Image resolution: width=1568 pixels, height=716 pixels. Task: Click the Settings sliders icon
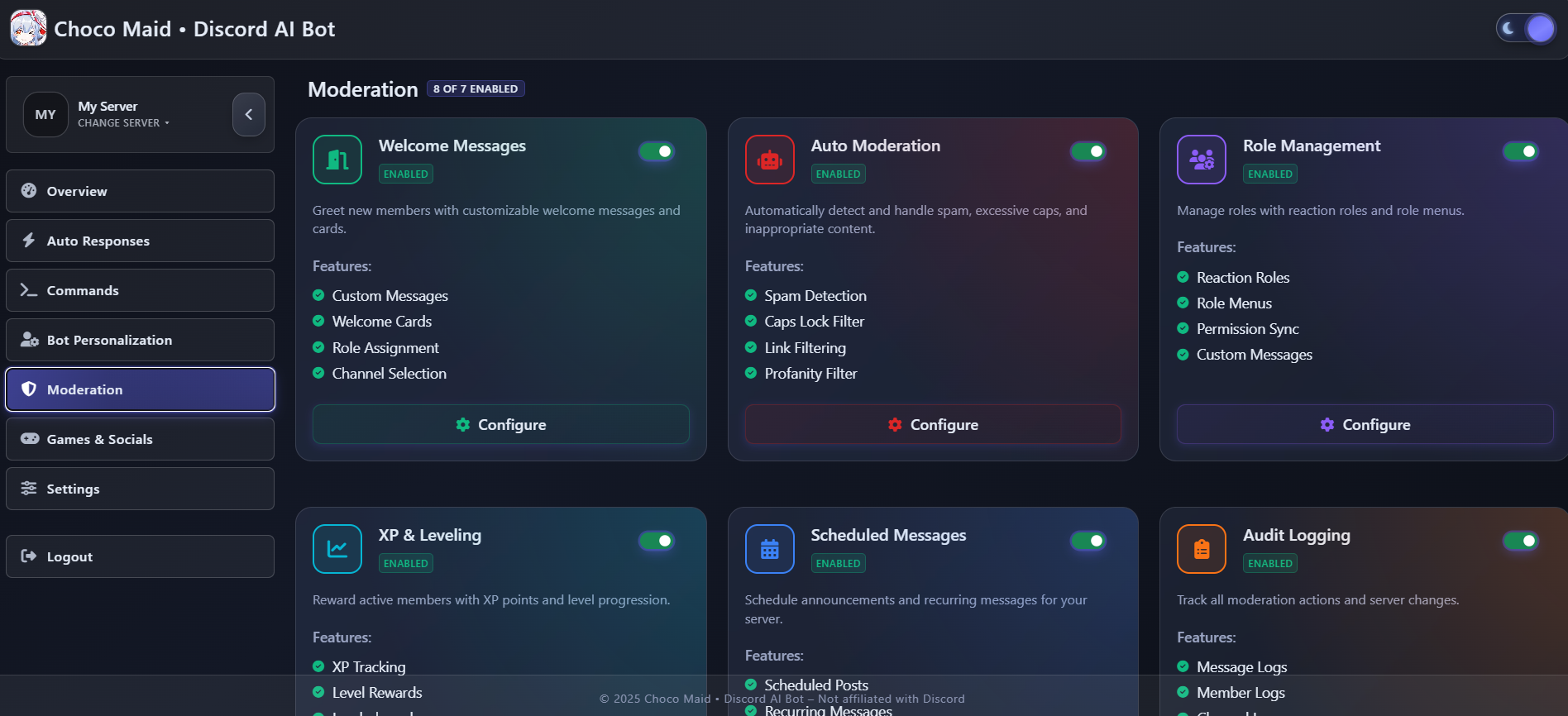[29, 488]
